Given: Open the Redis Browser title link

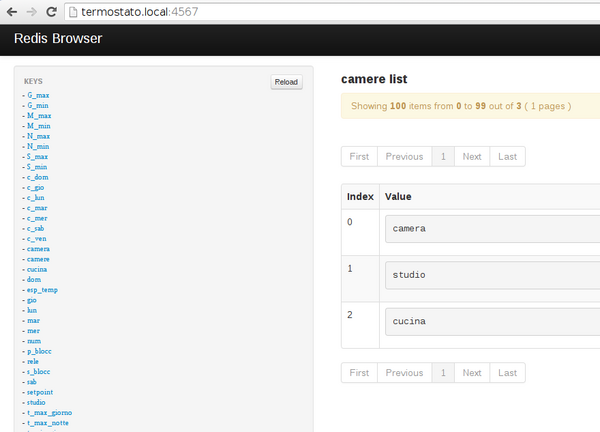Looking at the screenshot, I should [x=57, y=40].
